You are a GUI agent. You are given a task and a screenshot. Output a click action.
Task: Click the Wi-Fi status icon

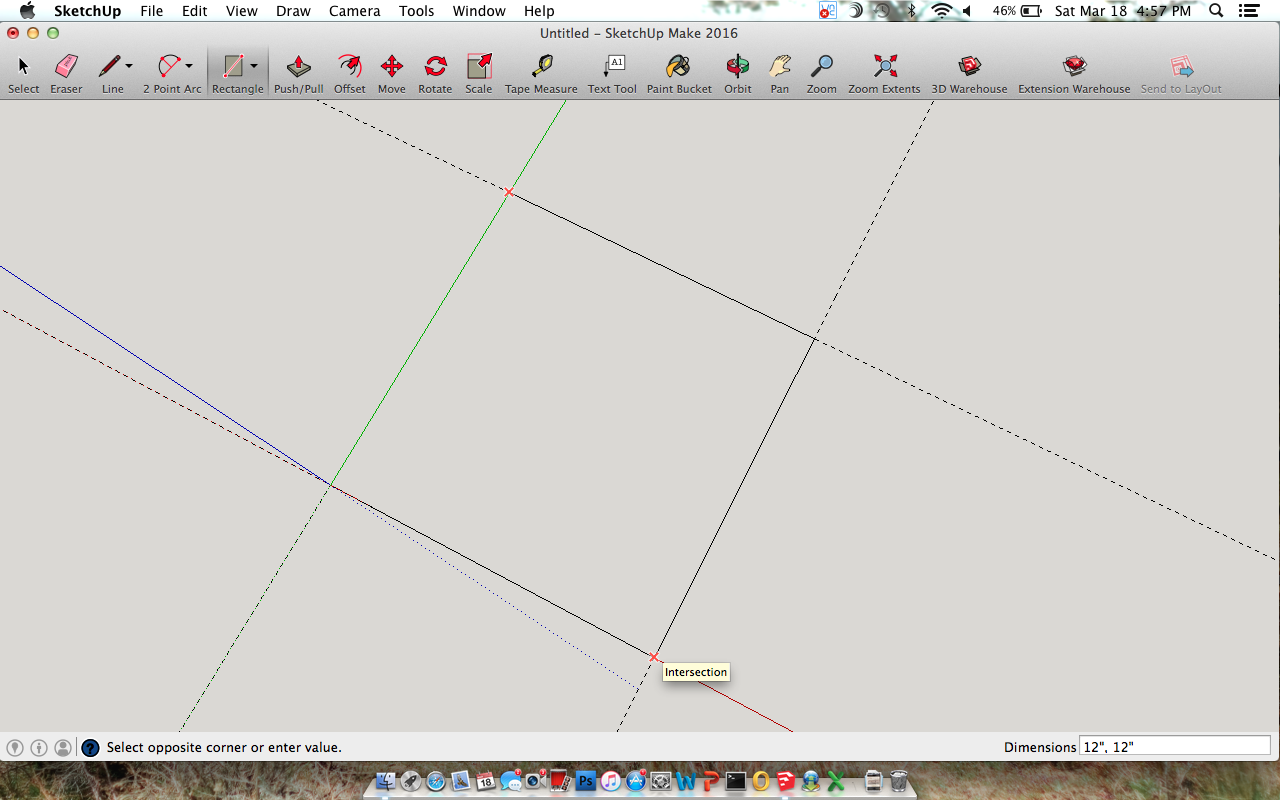pyautogui.click(x=942, y=11)
